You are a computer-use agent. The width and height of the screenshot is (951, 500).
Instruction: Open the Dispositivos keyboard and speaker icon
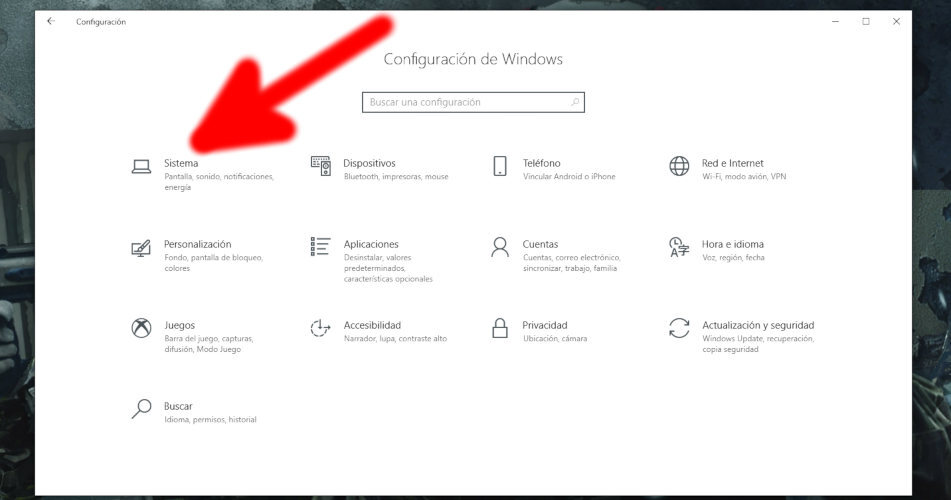coord(321,166)
